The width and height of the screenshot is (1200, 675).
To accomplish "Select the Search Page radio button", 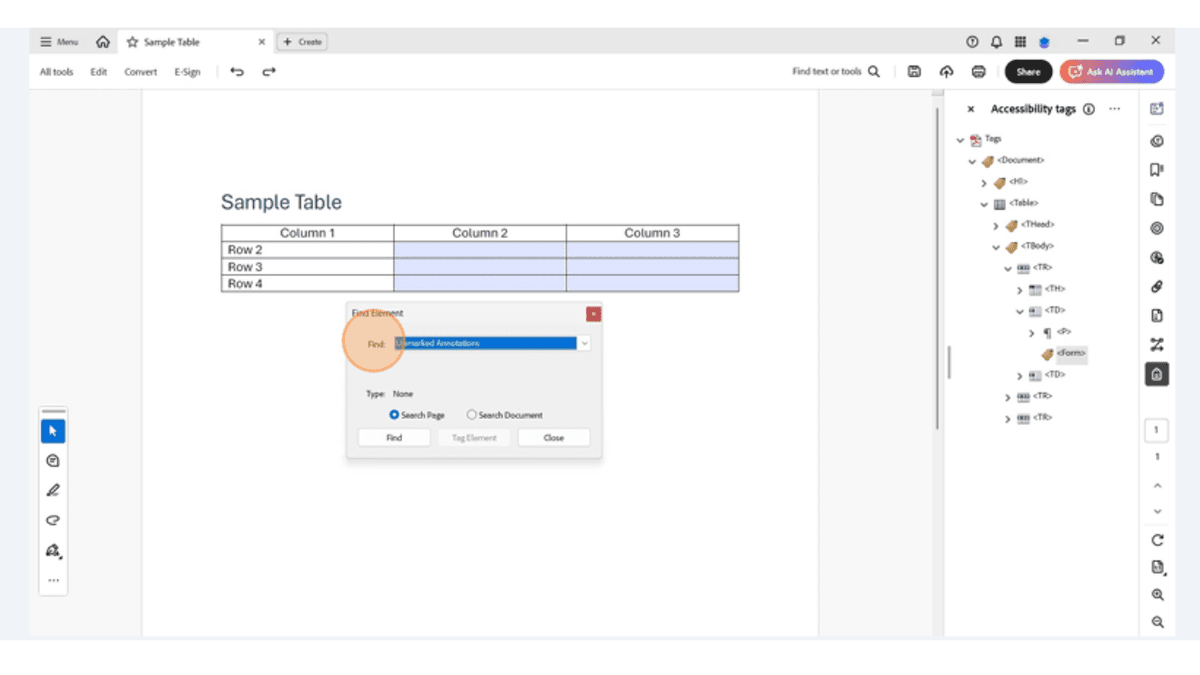I will [392, 414].
